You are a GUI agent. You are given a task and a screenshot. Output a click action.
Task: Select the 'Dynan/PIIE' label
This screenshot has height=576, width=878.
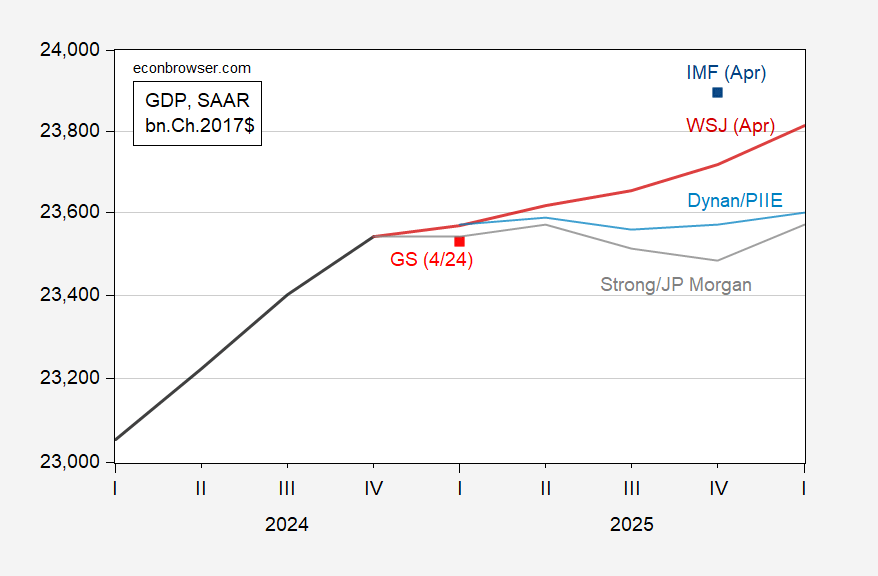click(735, 200)
